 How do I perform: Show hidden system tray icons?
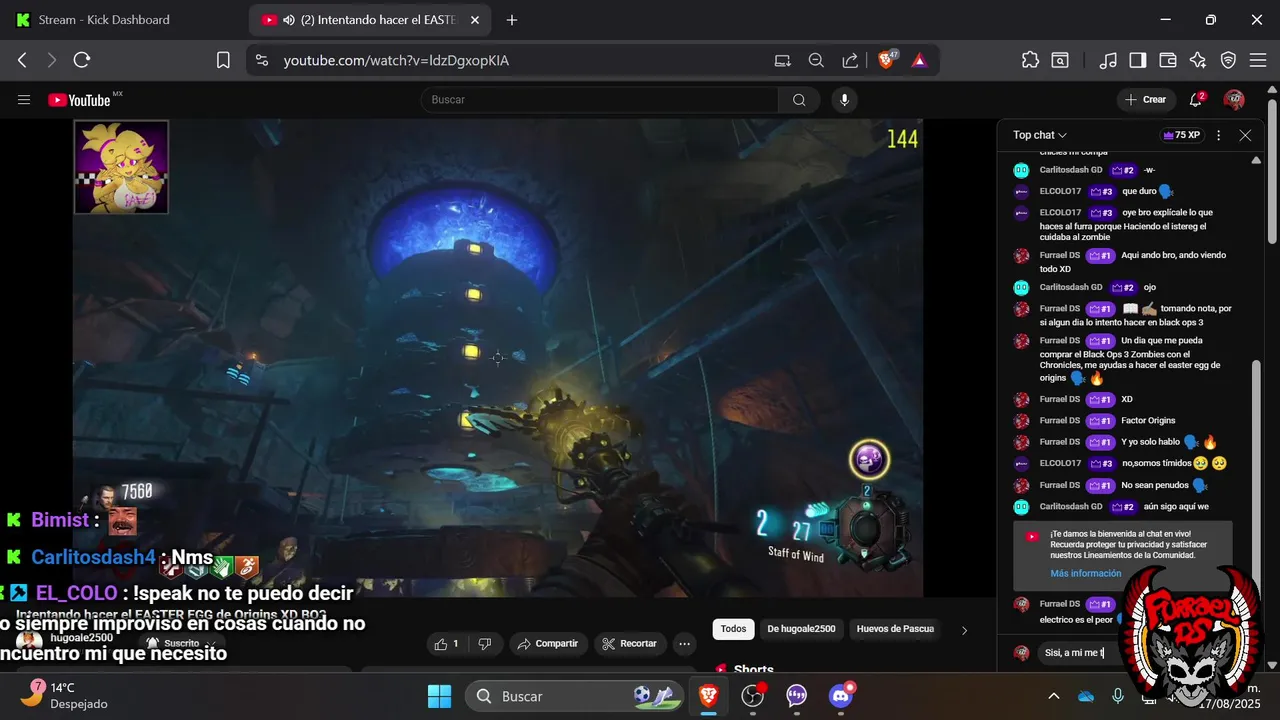coord(1053,696)
